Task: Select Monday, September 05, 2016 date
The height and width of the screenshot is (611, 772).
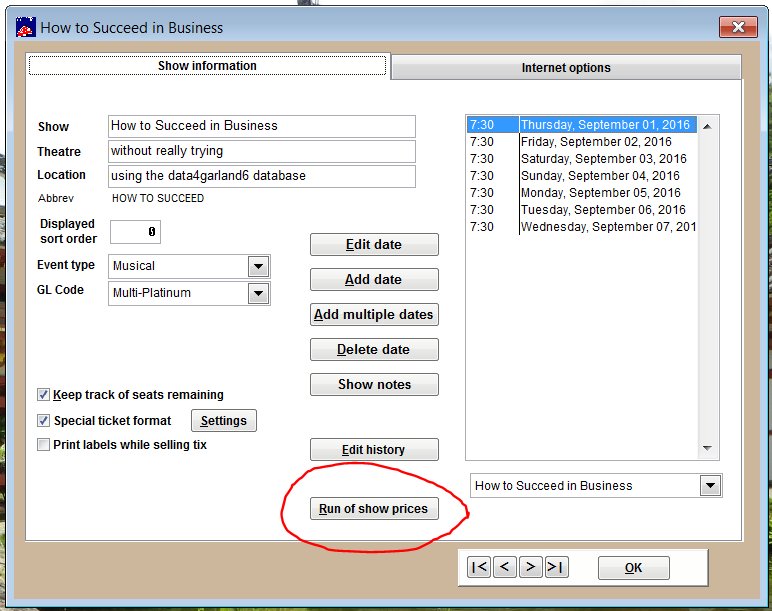Action: click(x=581, y=193)
